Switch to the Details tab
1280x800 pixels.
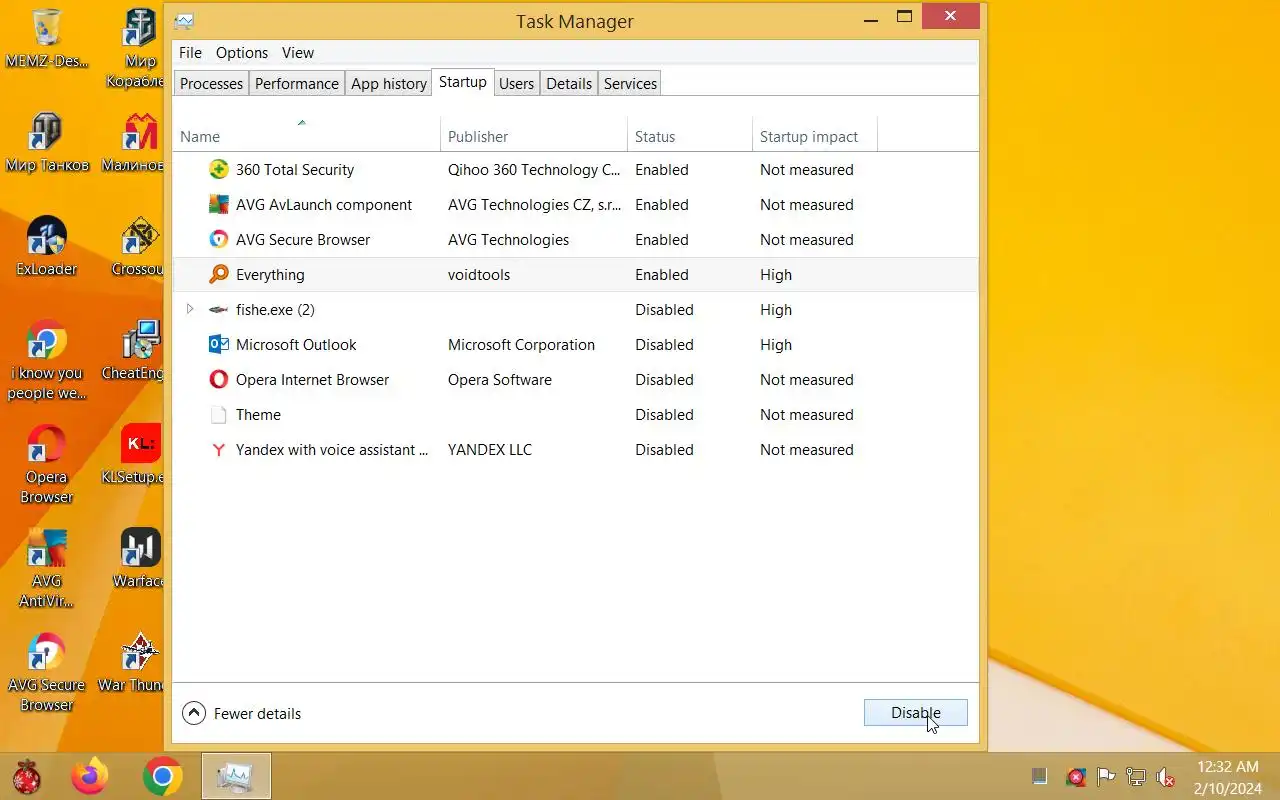click(x=569, y=84)
